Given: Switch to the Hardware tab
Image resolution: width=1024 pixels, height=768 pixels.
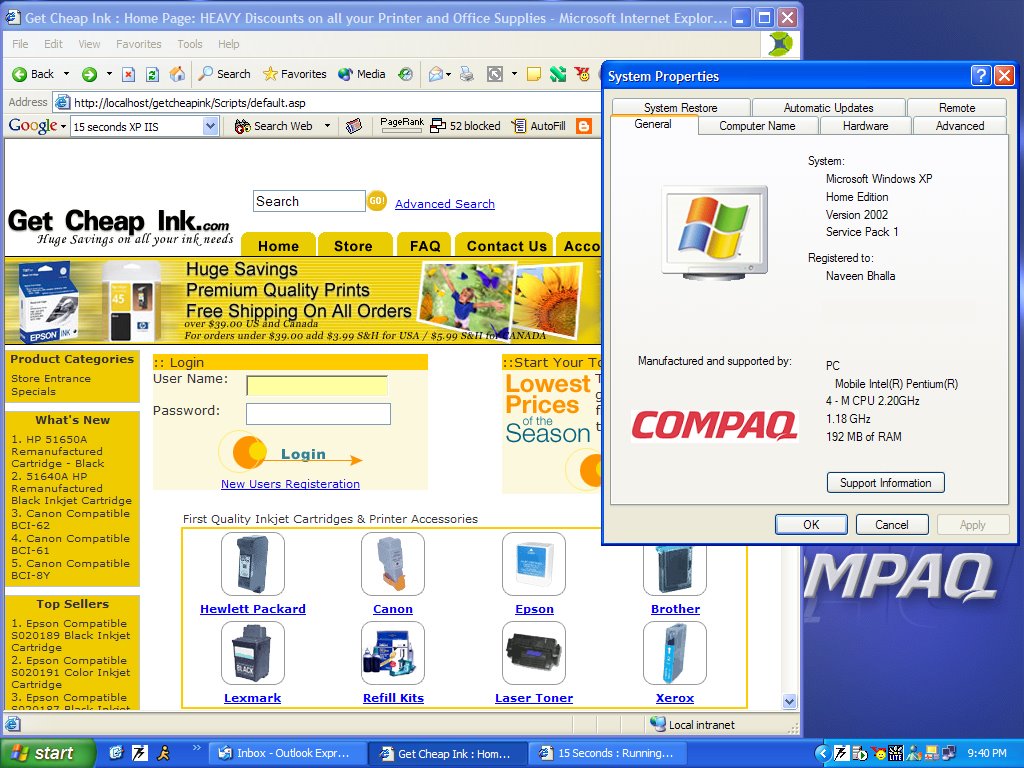Looking at the screenshot, I should [865, 125].
